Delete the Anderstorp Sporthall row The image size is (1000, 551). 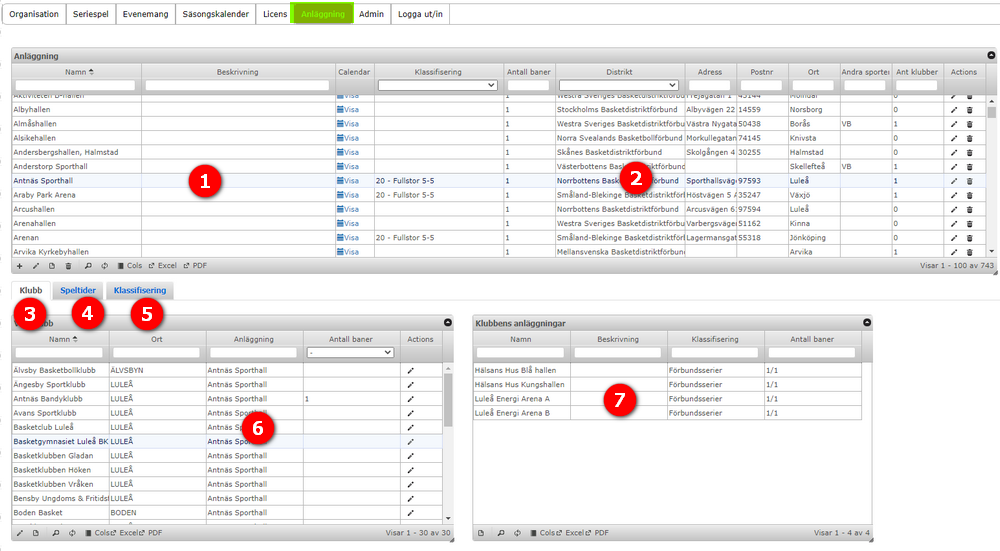(x=969, y=166)
